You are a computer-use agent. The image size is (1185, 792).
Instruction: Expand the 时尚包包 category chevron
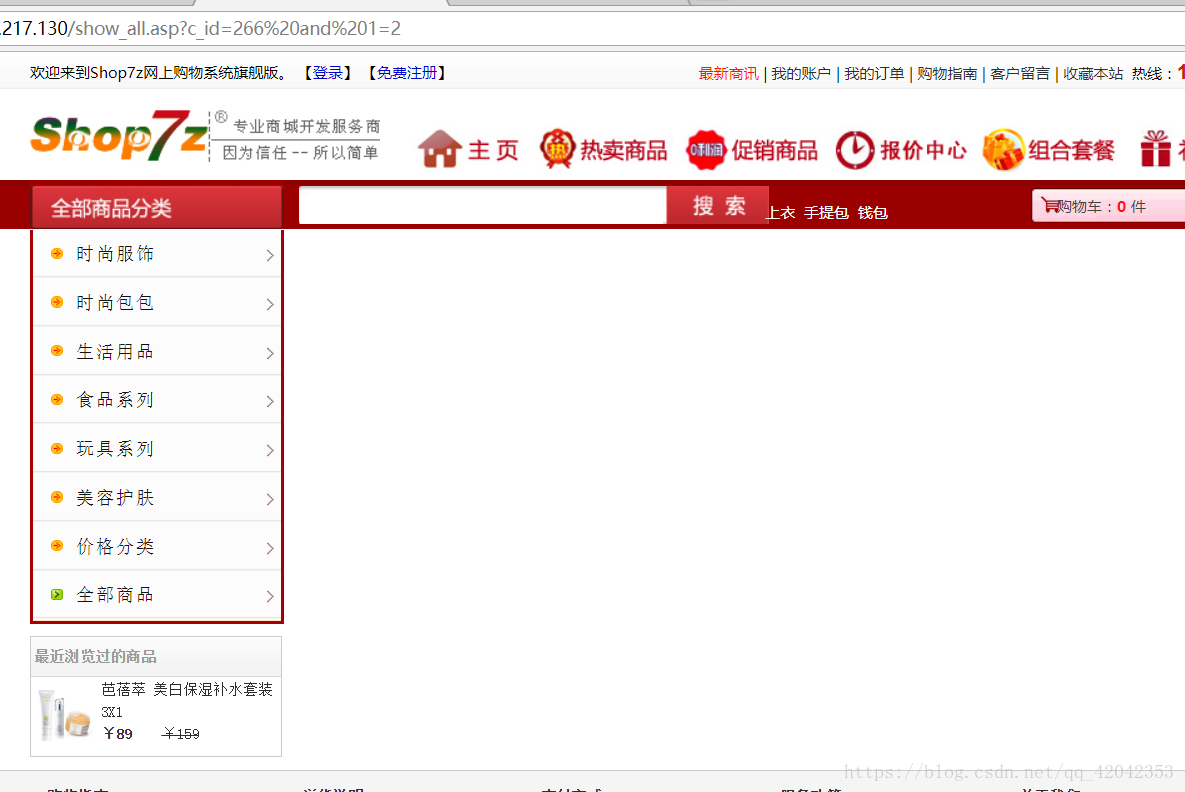click(x=270, y=304)
